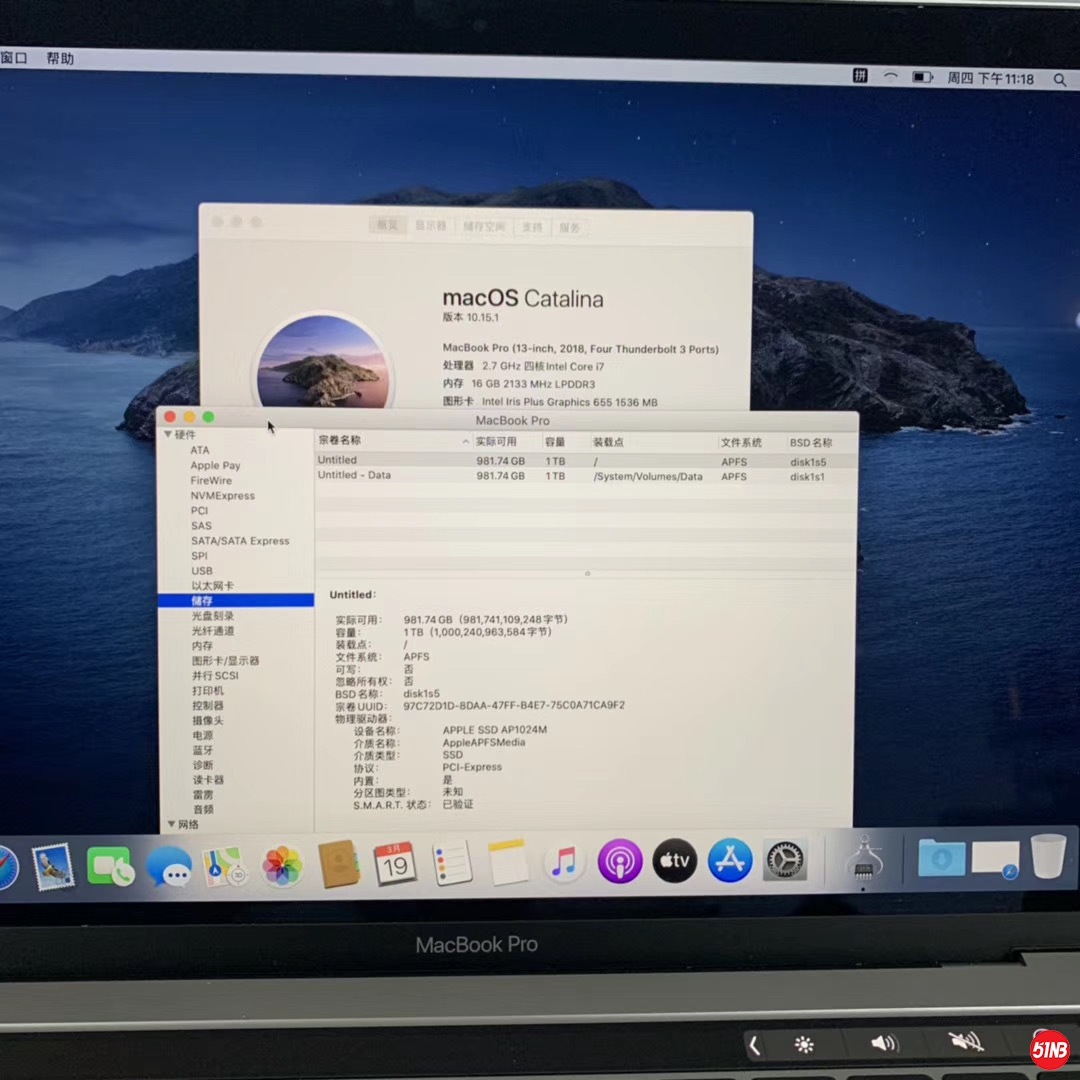Screen dimensions: 1080x1080
Task: Launch Messages from the dock
Action: pos(169,866)
